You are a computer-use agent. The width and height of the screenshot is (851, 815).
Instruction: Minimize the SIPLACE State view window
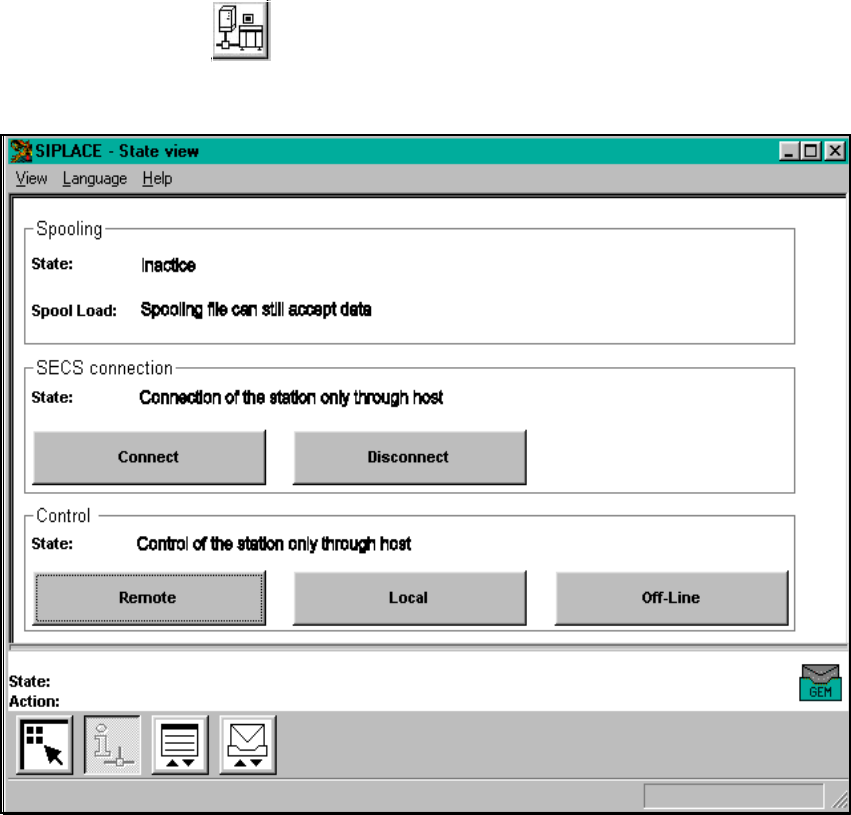pyautogui.click(x=789, y=151)
